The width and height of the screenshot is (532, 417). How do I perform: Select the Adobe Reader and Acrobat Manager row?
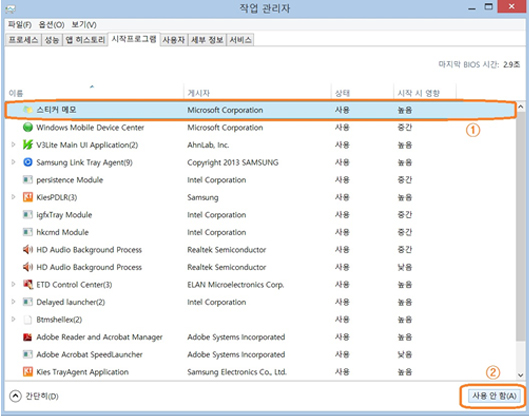click(260, 337)
